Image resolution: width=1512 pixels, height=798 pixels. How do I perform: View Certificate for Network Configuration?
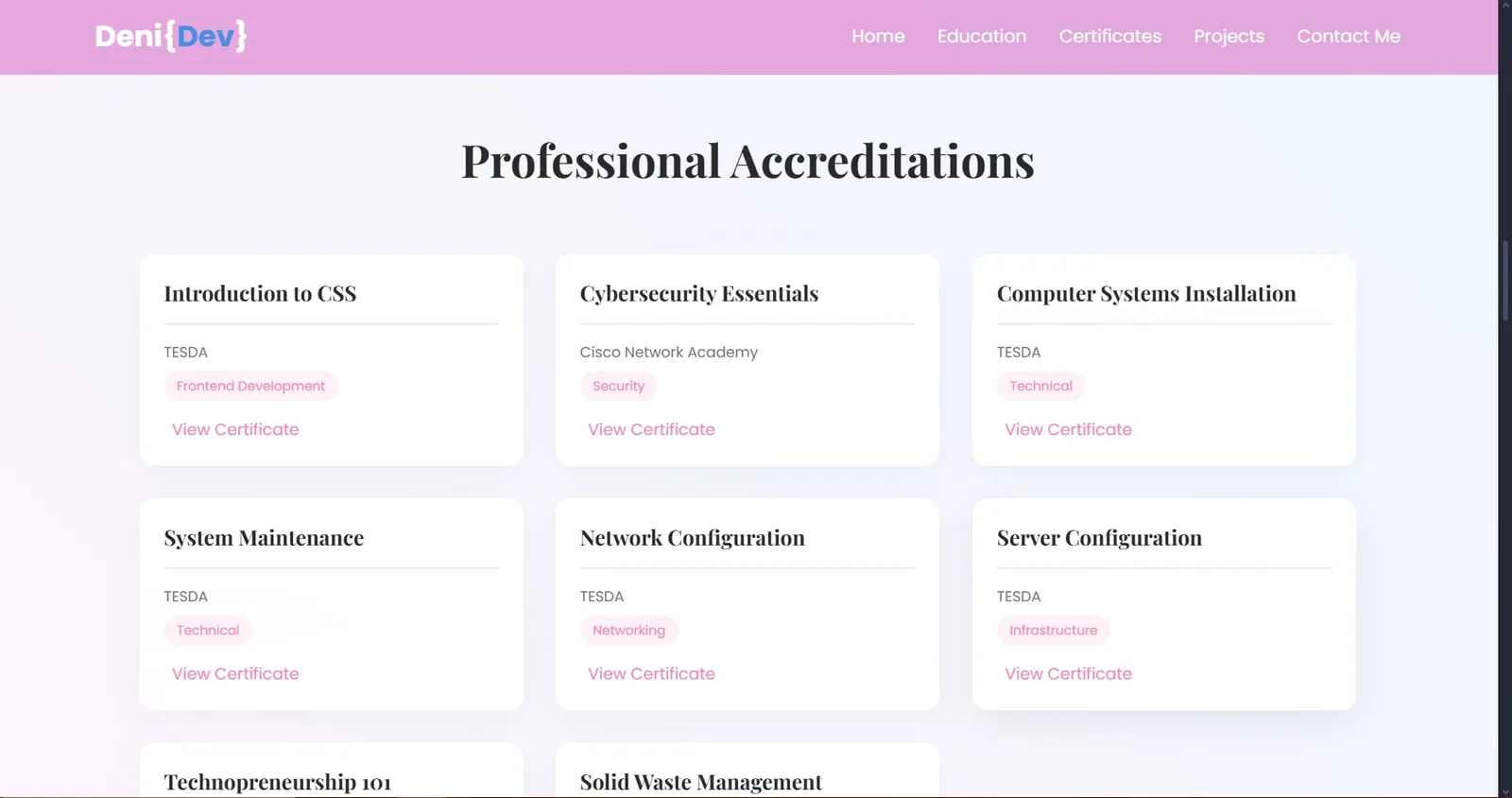click(651, 674)
